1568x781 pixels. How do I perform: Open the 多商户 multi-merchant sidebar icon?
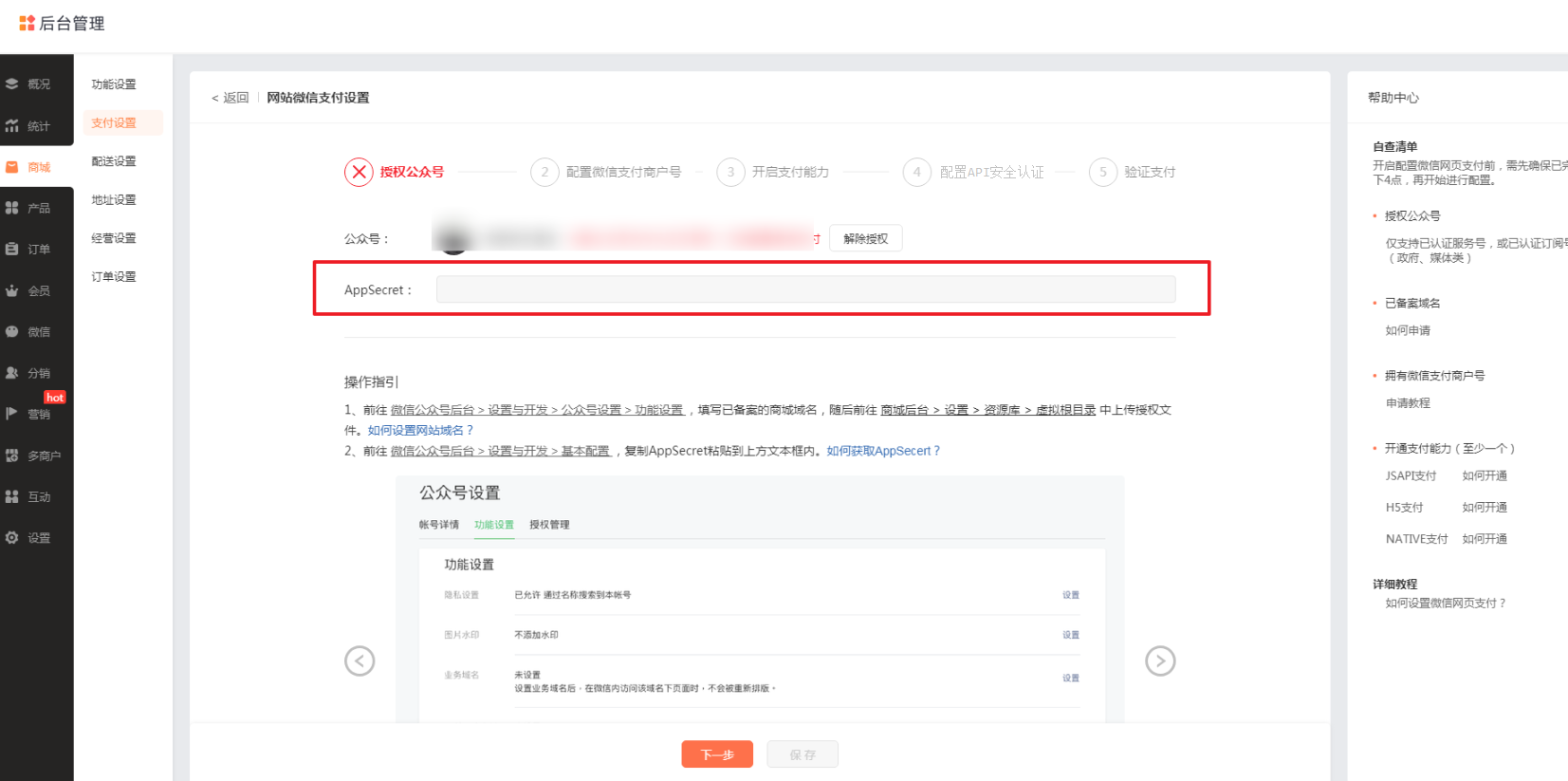pos(11,456)
